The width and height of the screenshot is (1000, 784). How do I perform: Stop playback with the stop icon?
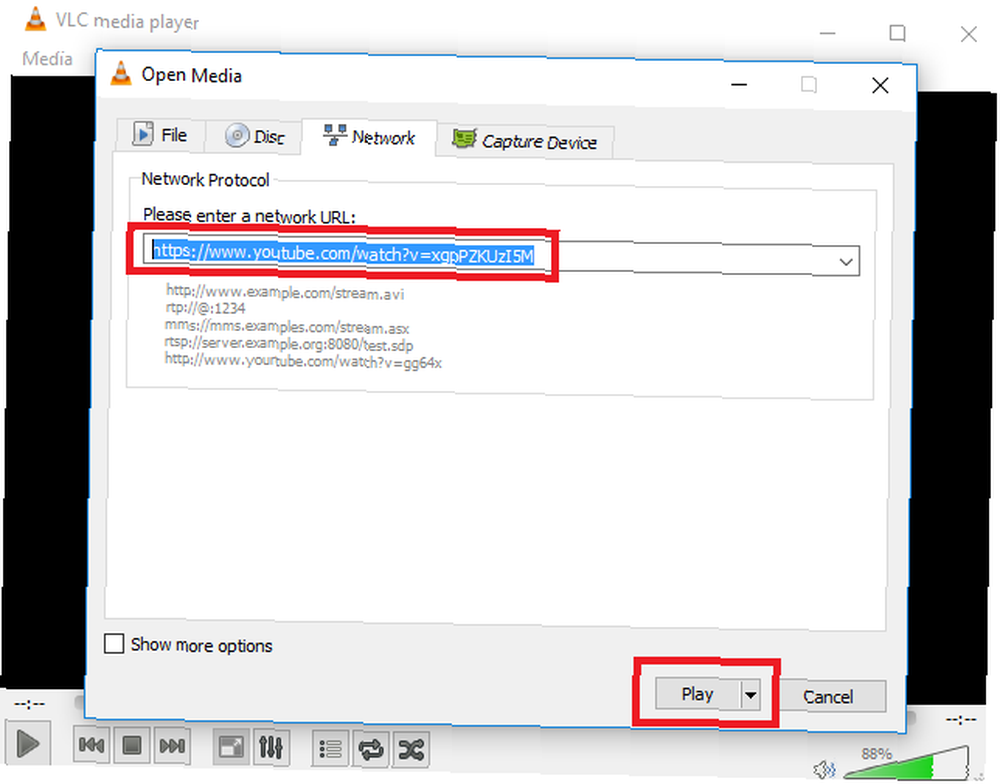132,745
